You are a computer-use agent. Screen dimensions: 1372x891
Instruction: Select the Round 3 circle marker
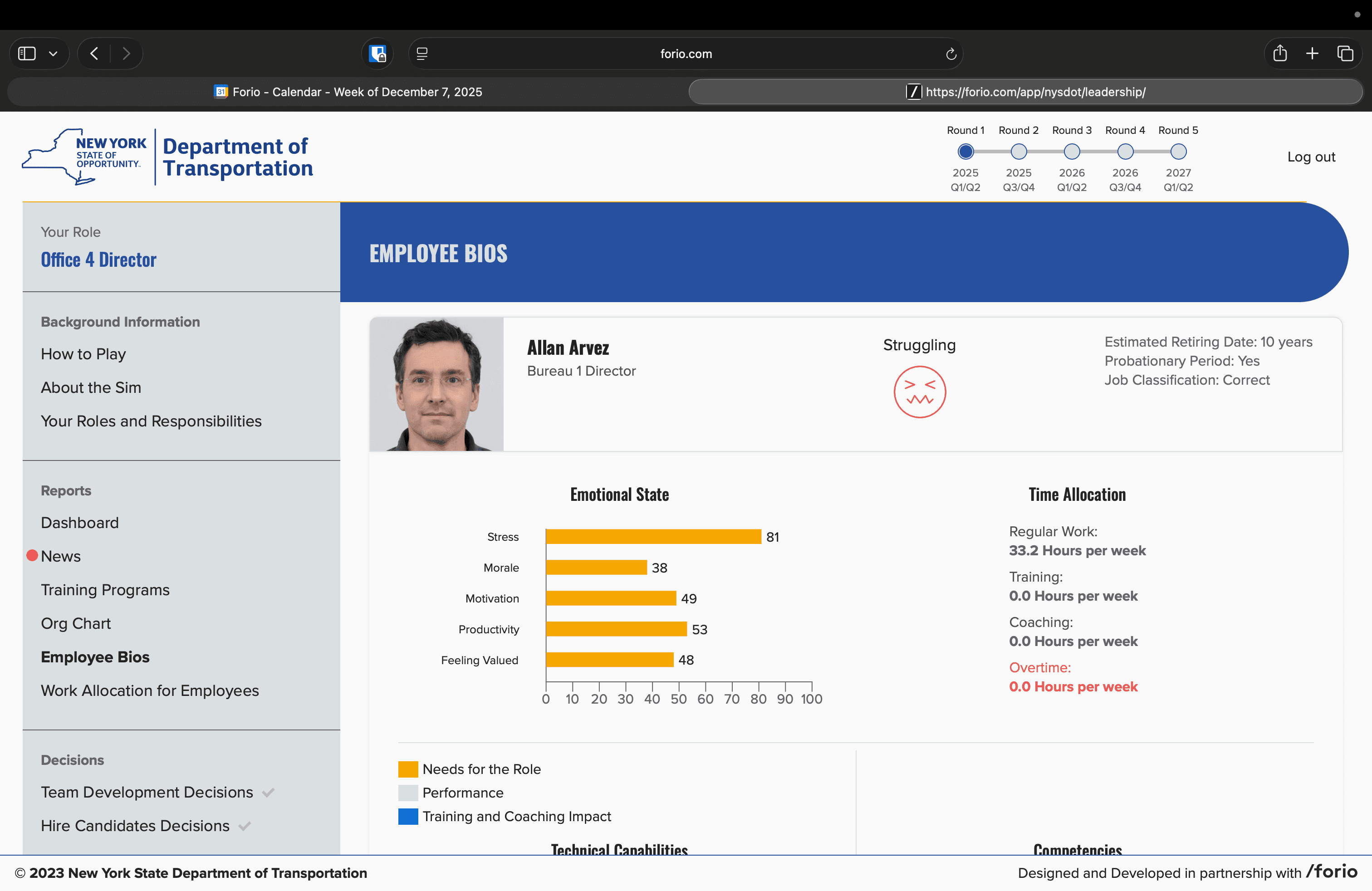(1072, 152)
